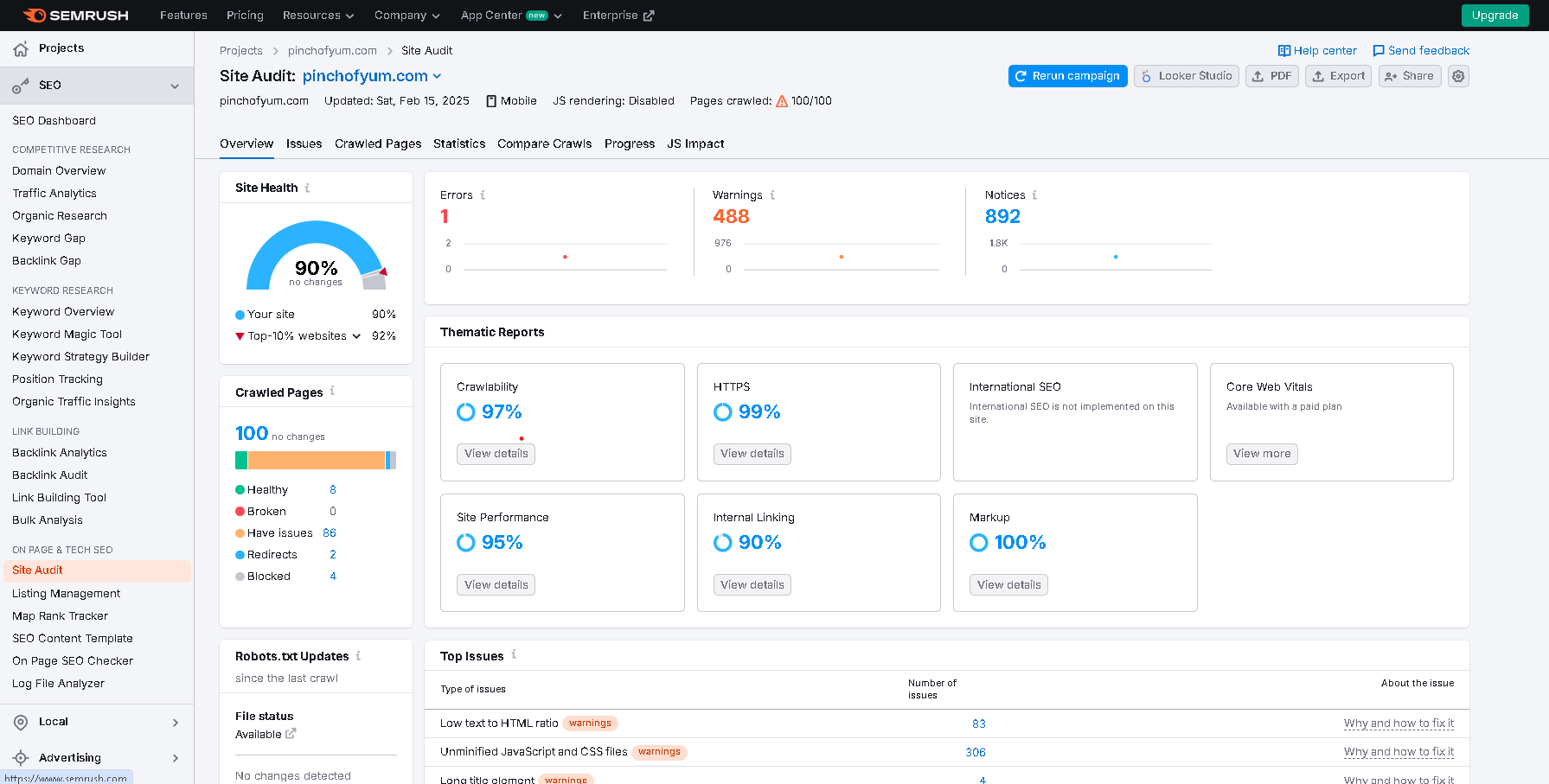Click the Send feedback chat icon
The width and height of the screenshot is (1549, 784).
pos(1379,51)
